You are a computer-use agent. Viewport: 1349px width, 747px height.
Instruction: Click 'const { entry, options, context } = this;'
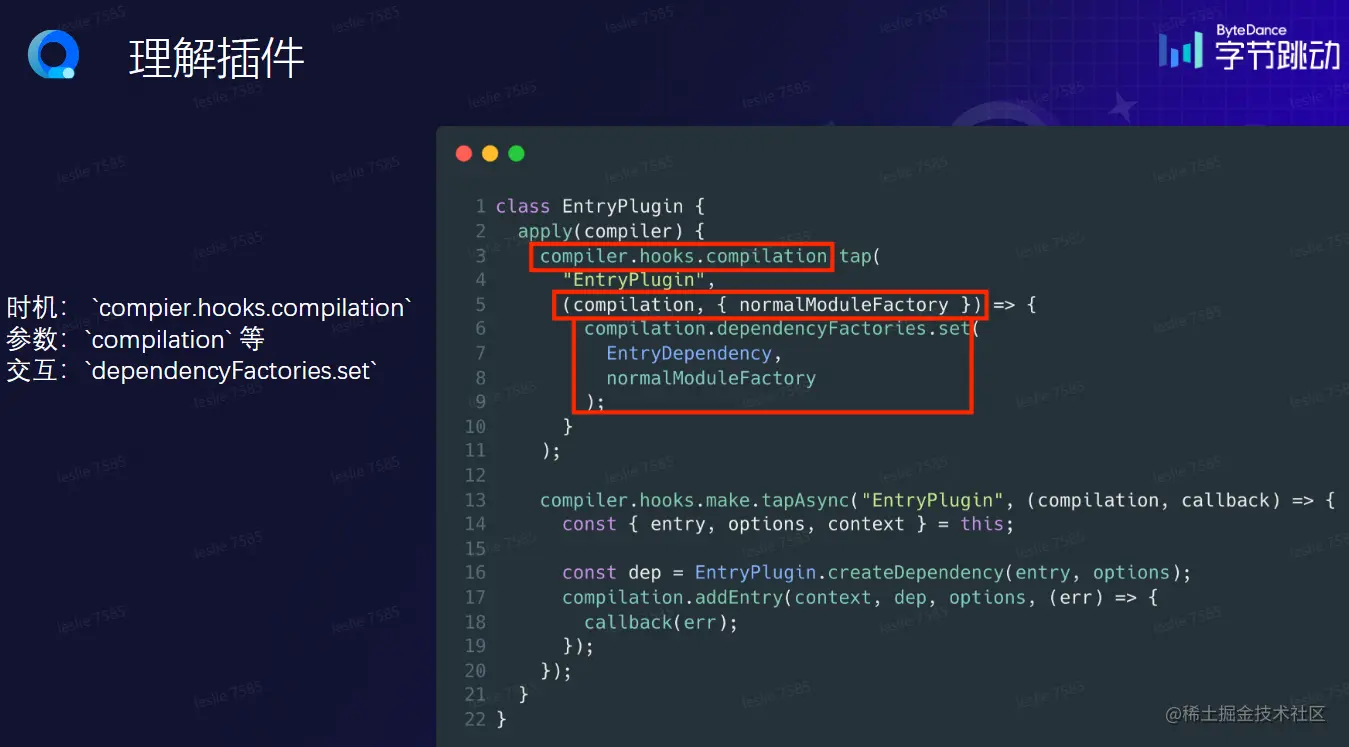[x=788, y=524]
